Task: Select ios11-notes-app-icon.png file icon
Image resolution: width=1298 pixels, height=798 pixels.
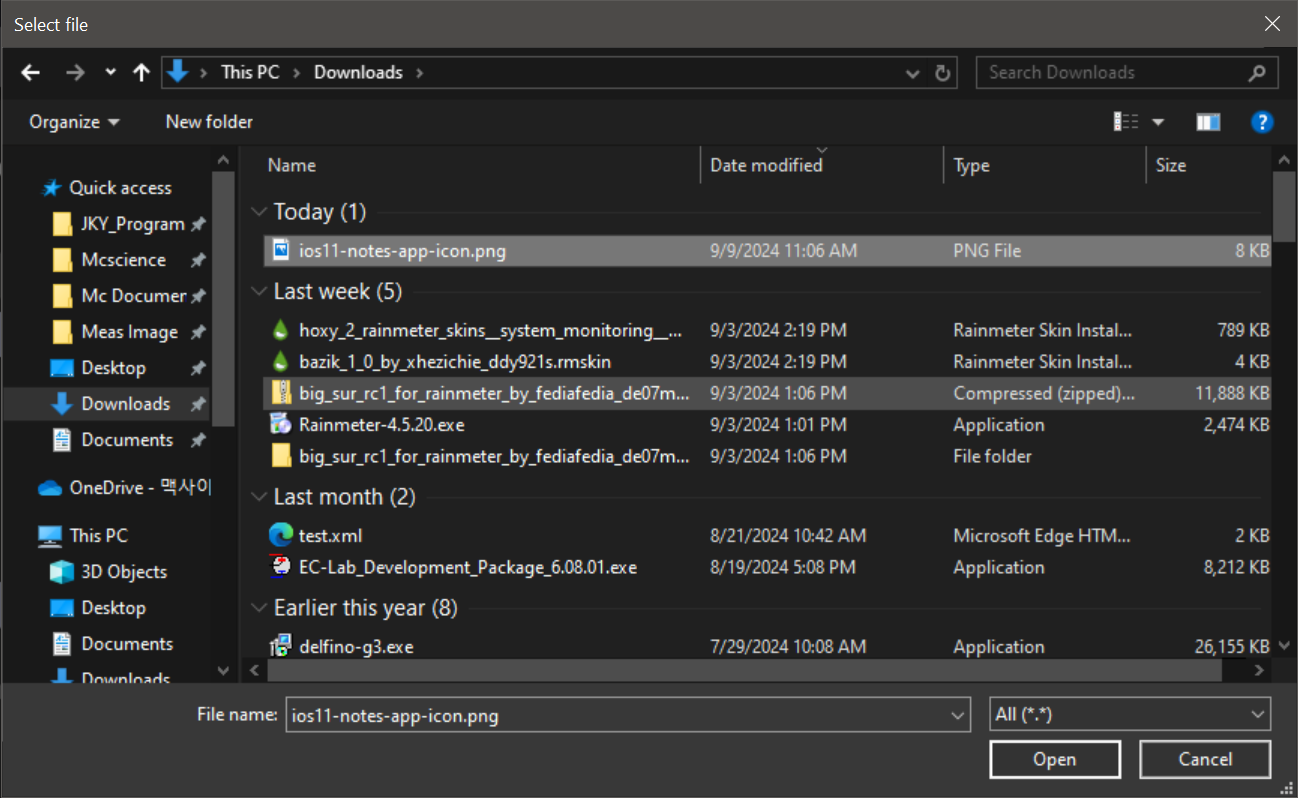Action: [281, 251]
